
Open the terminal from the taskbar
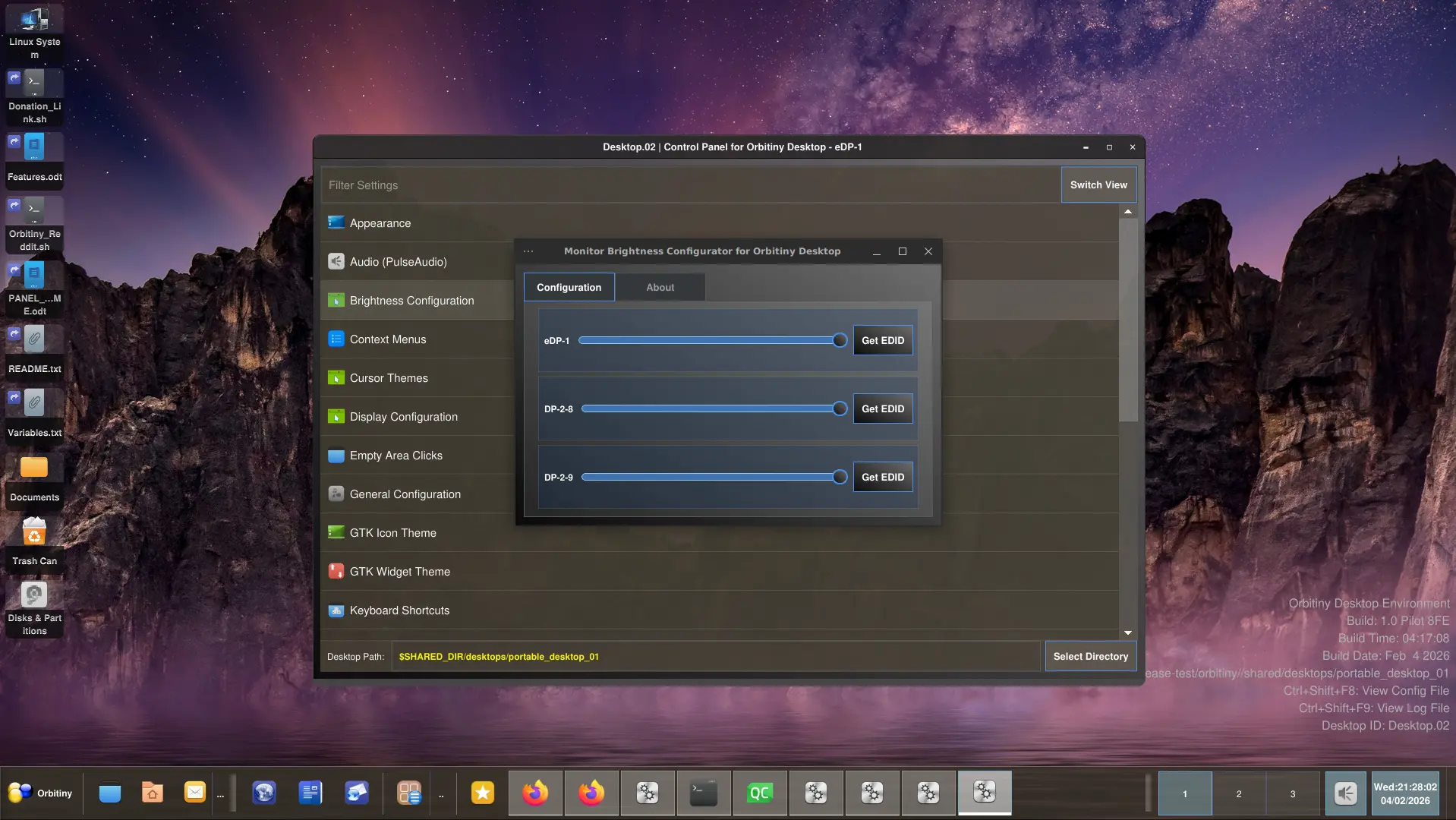[703, 793]
